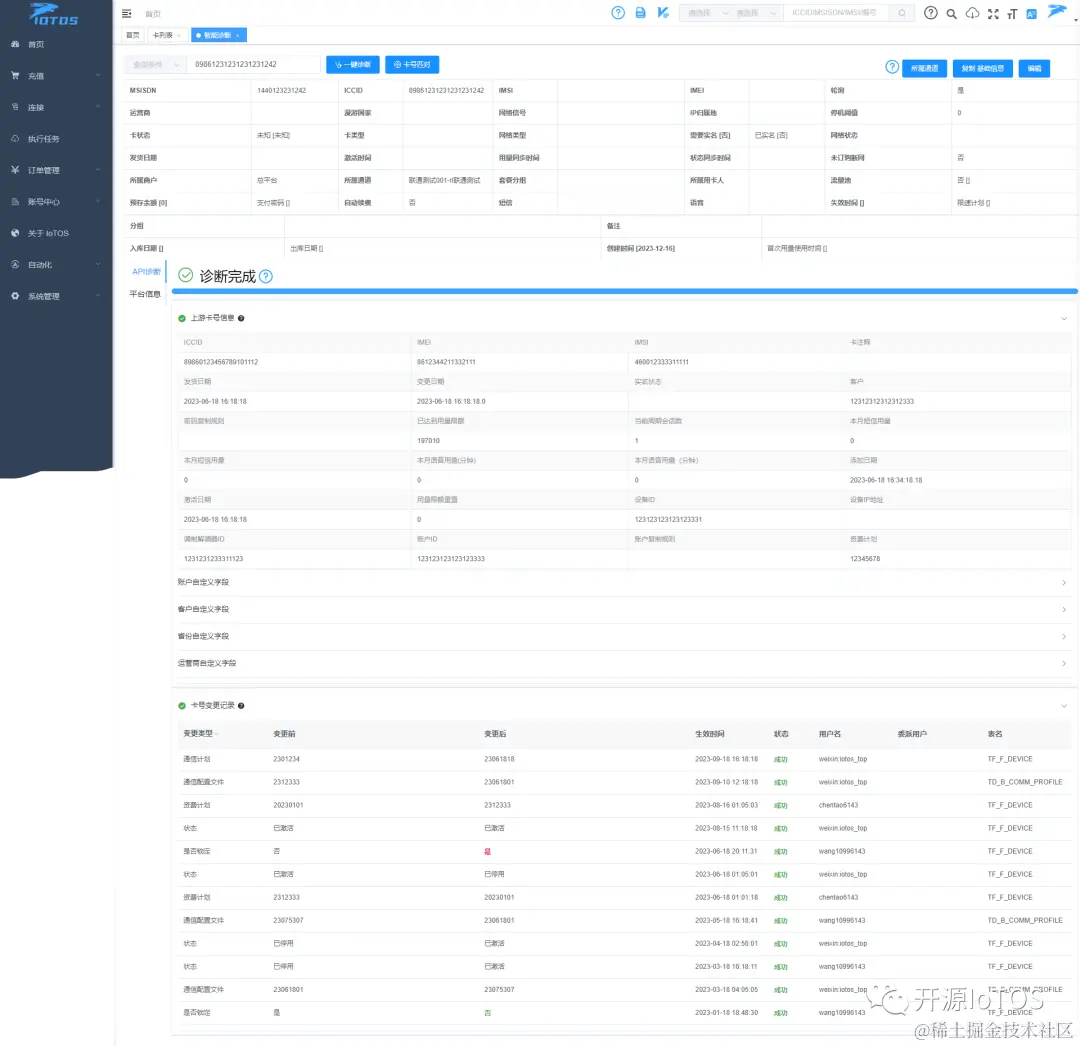1080x1047 pixels.
Task: Click the ICCID/MSISDN/IMSI search field
Action: click(836, 13)
